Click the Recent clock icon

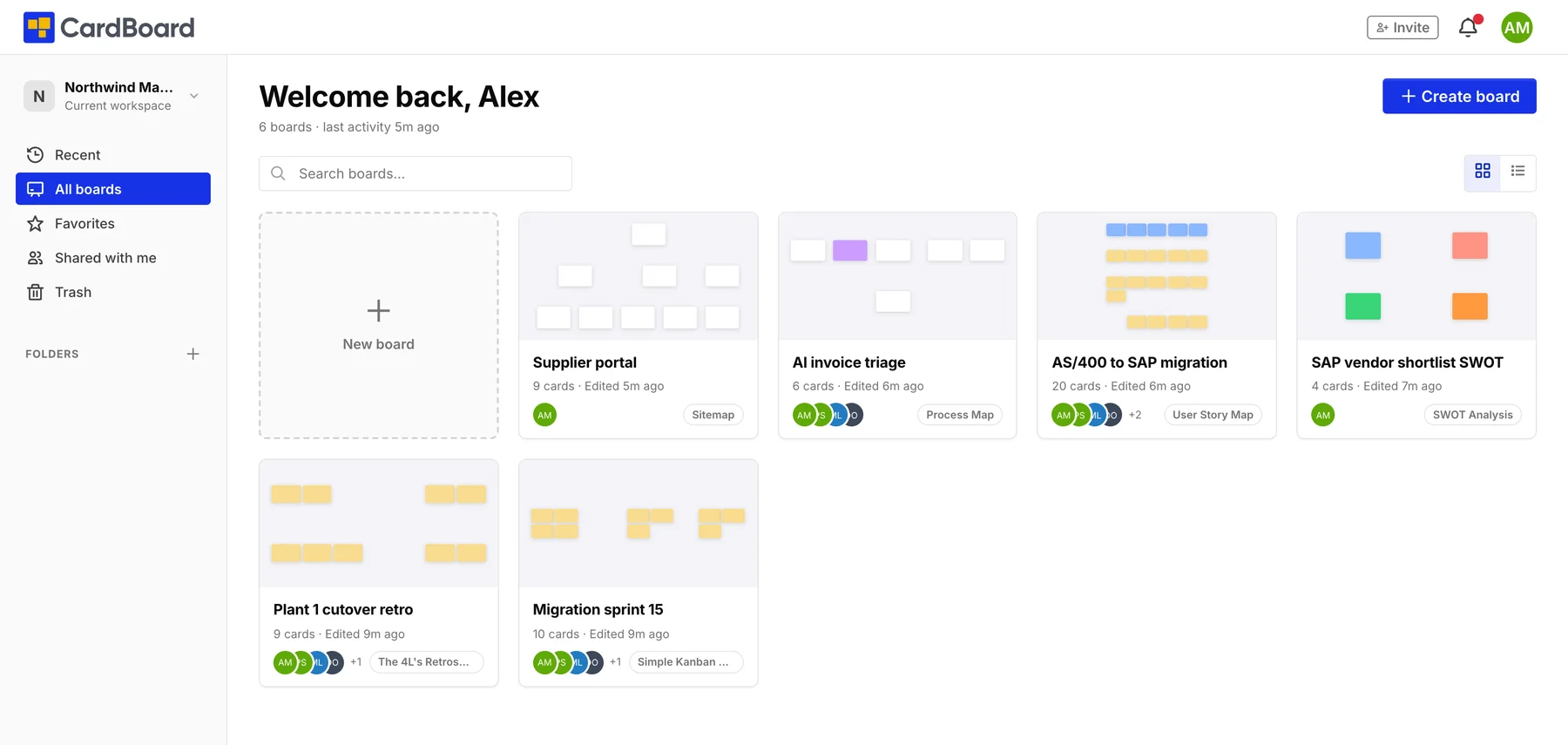(35, 155)
